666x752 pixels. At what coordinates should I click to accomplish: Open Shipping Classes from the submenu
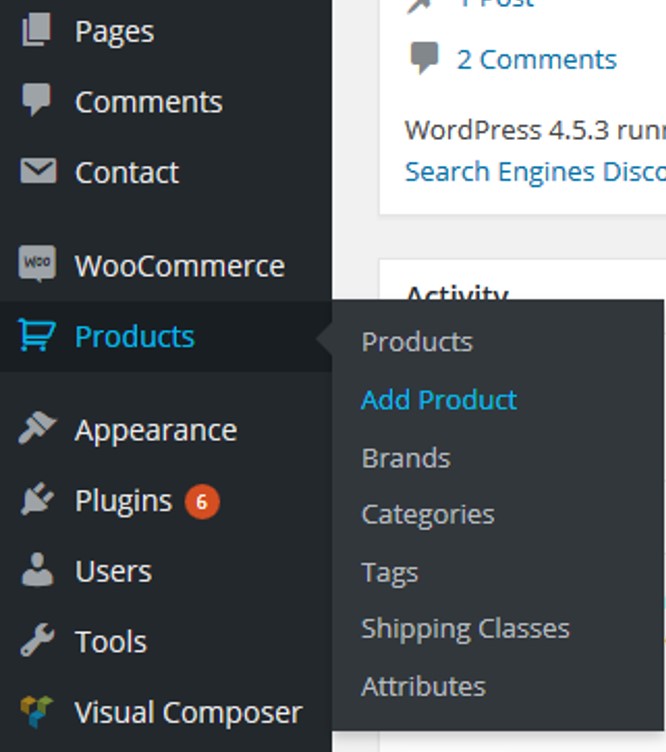(x=465, y=629)
